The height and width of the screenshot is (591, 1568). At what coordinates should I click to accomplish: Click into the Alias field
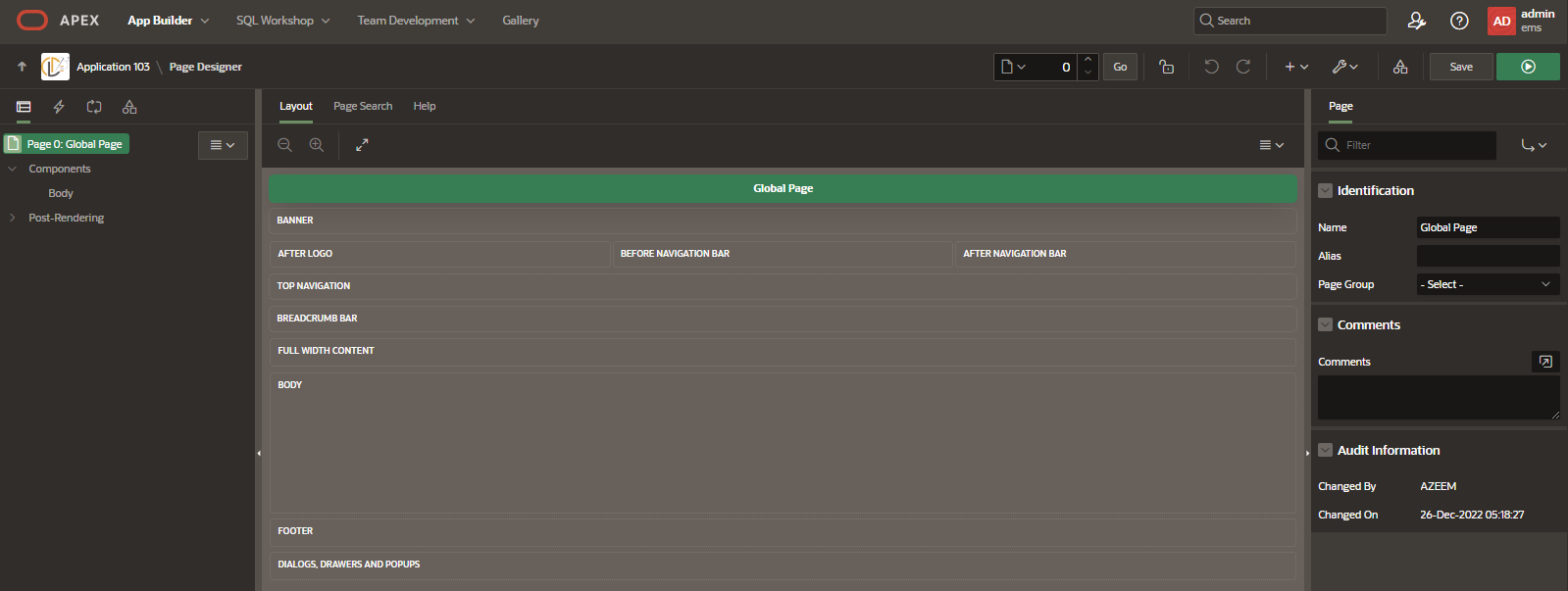click(x=1488, y=256)
